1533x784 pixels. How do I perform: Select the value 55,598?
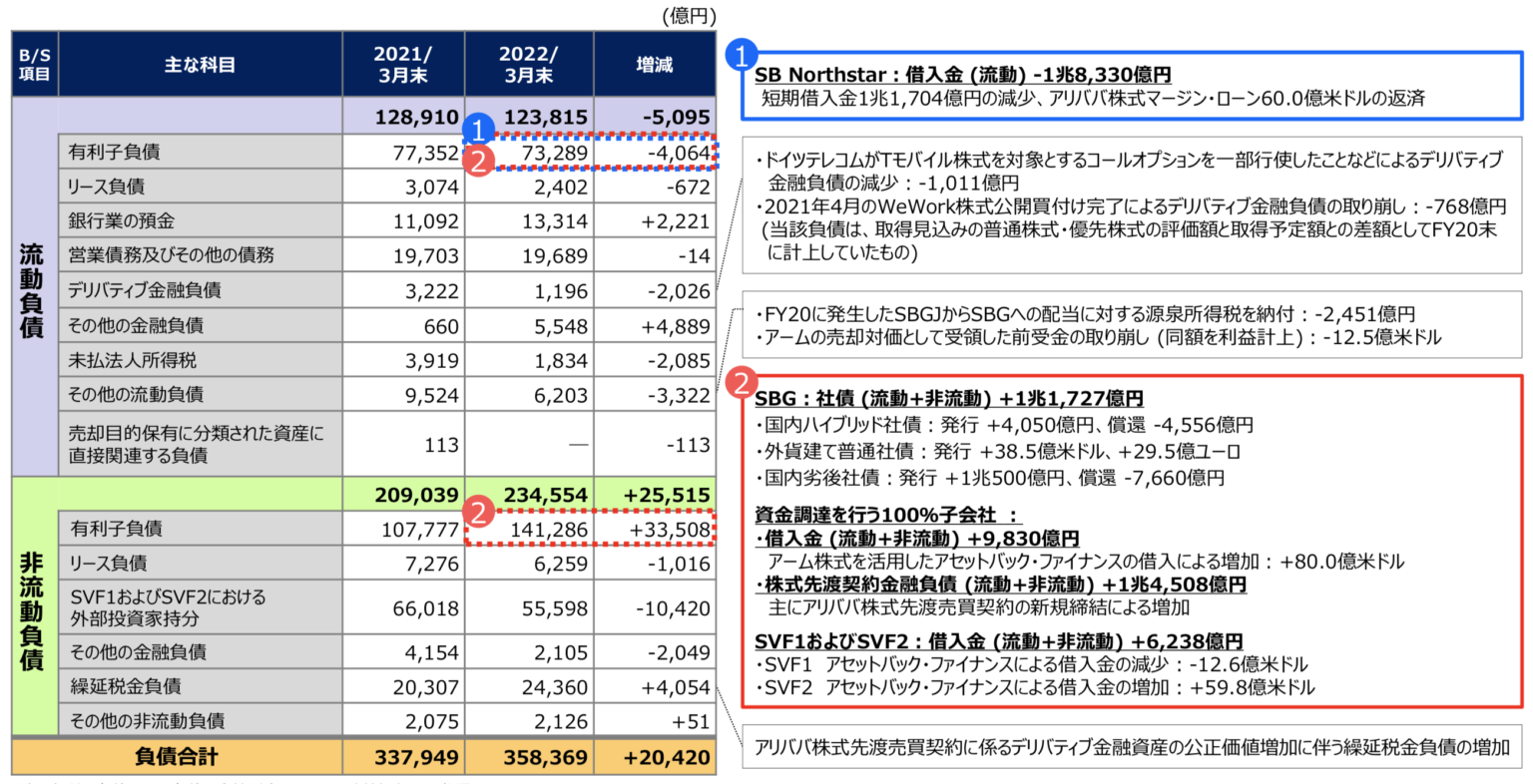pyautogui.click(x=555, y=608)
